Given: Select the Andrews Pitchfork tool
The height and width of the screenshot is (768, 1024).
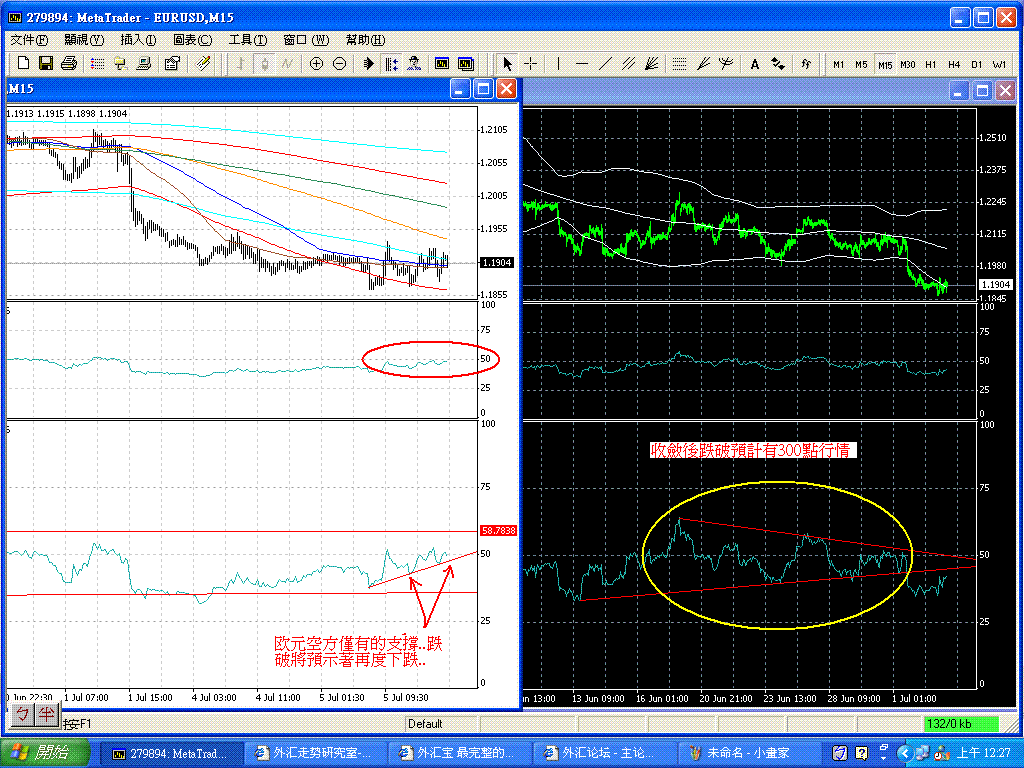Looking at the screenshot, I should (x=726, y=63).
